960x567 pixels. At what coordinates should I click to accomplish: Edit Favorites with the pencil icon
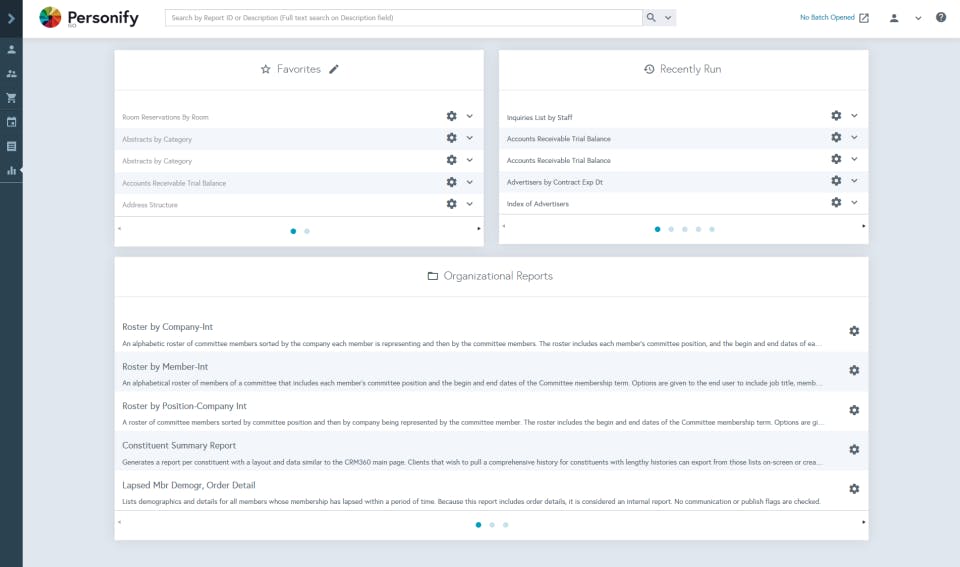334,69
